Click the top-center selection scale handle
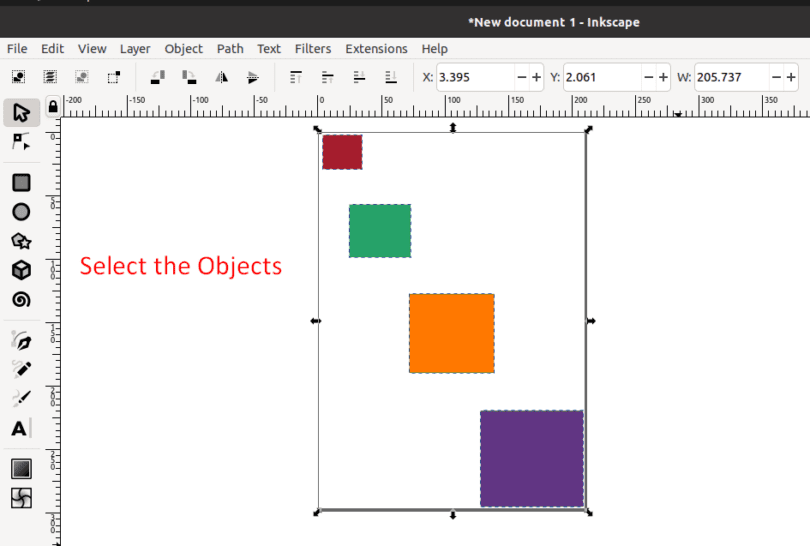Screen dimensions: 810x546 point(453,128)
